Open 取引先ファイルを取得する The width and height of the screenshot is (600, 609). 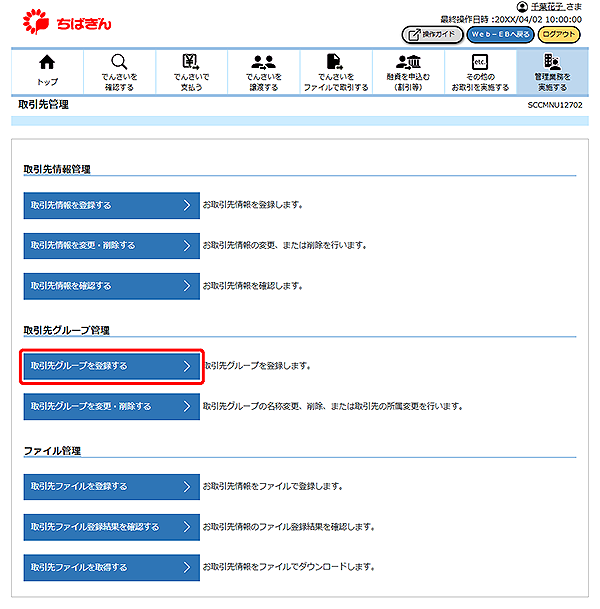(x=111, y=567)
